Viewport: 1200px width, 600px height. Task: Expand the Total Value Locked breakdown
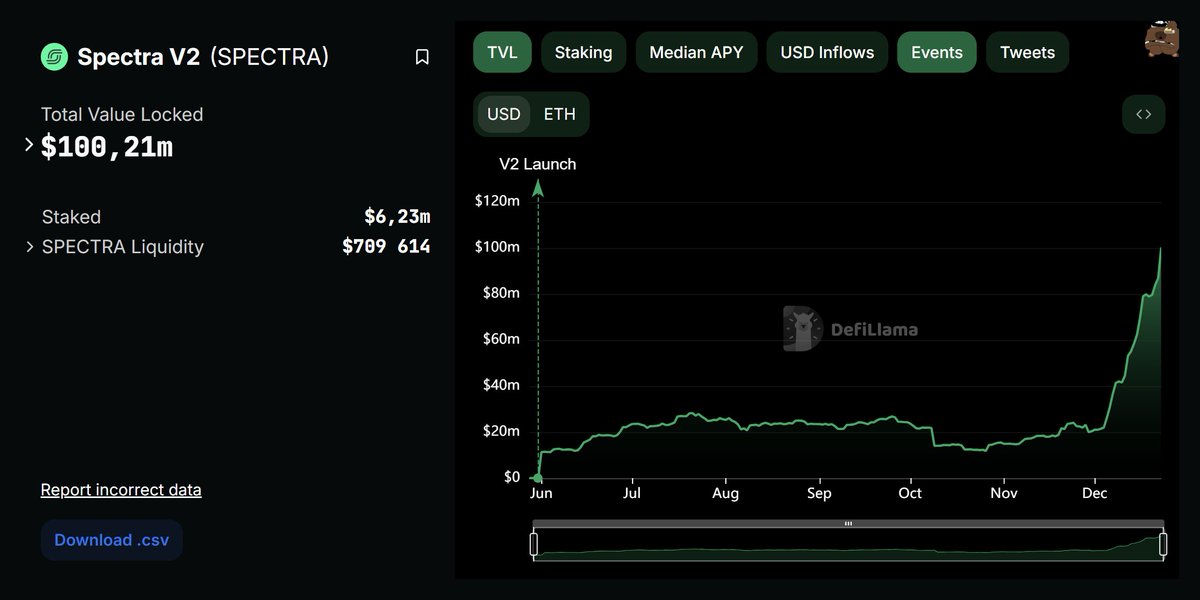pos(29,146)
